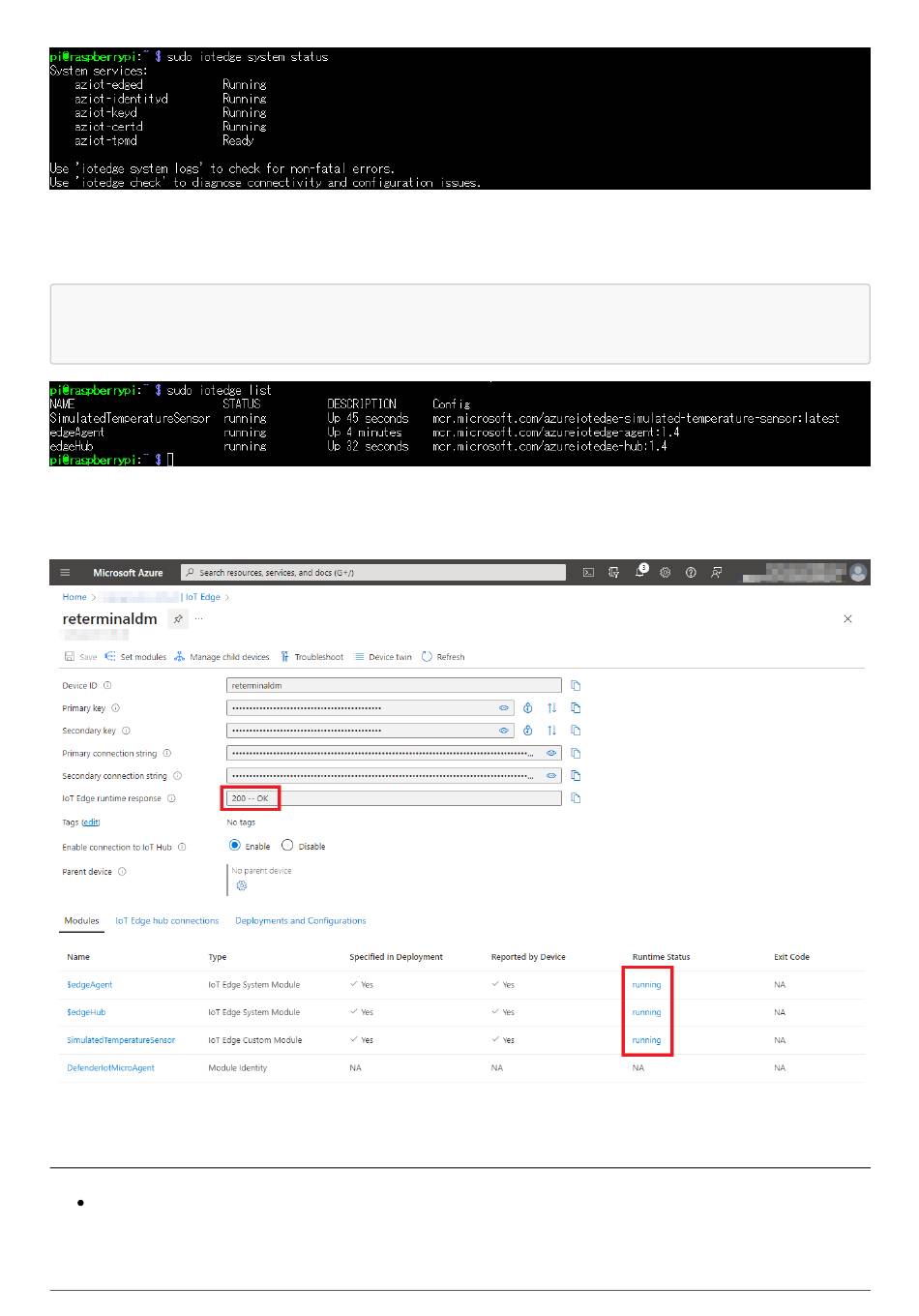Open the feedback icon in Azure header
Image resolution: width=919 pixels, height=1316 pixels.
716,573
